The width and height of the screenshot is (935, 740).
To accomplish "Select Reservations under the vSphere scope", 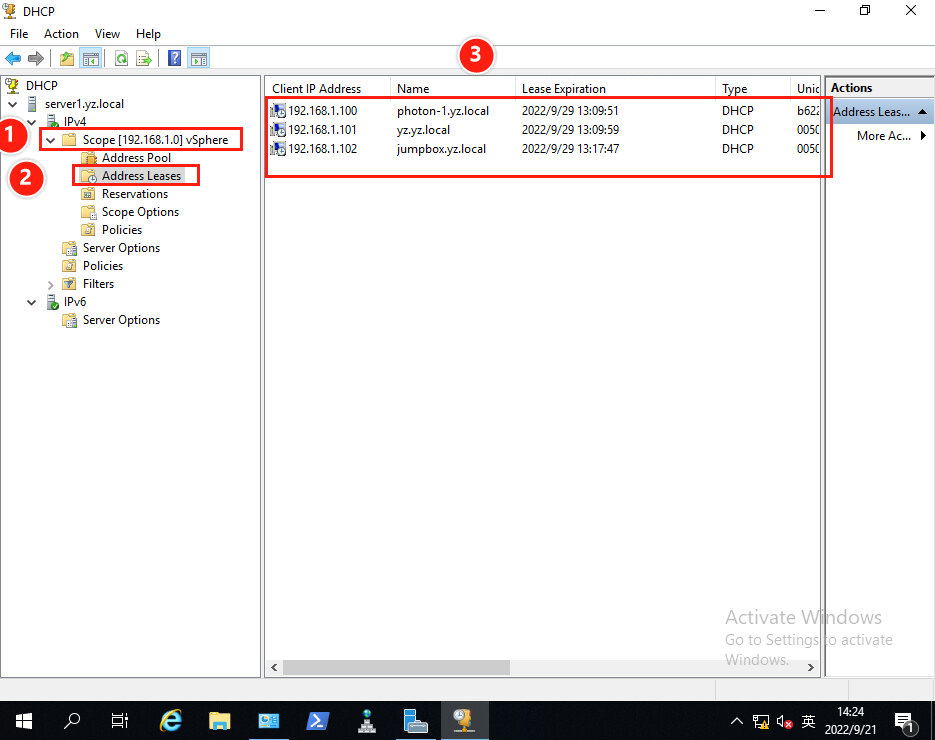I will (134, 194).
